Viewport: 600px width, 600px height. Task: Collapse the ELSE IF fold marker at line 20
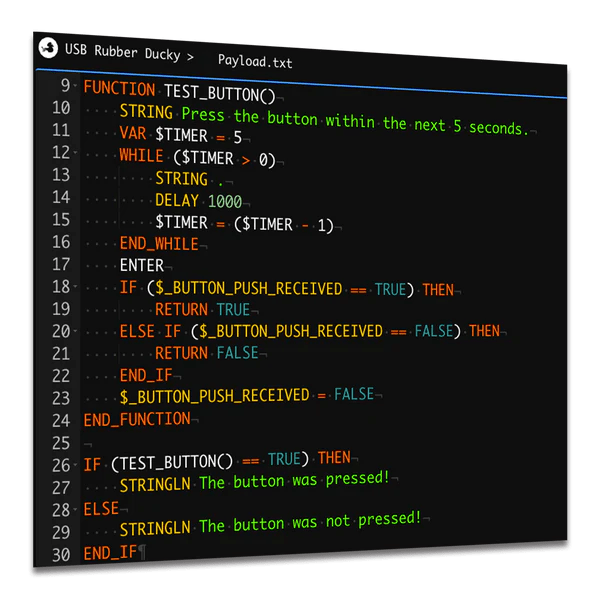[75, 331]
